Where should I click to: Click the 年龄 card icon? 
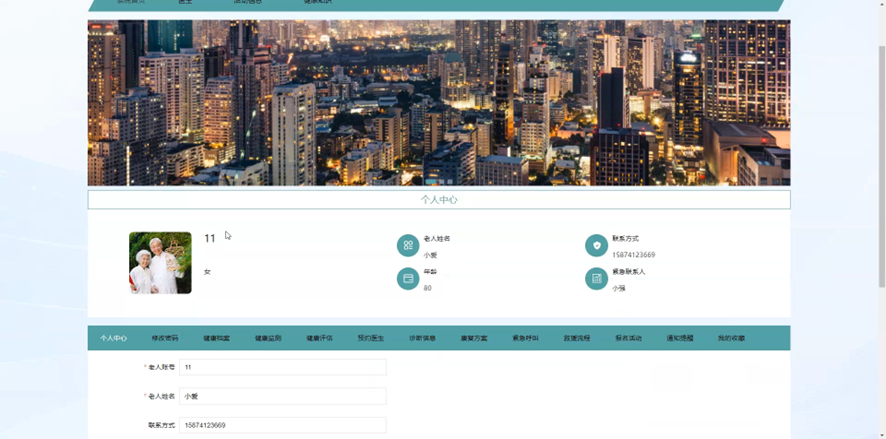[x=408, y=279]
